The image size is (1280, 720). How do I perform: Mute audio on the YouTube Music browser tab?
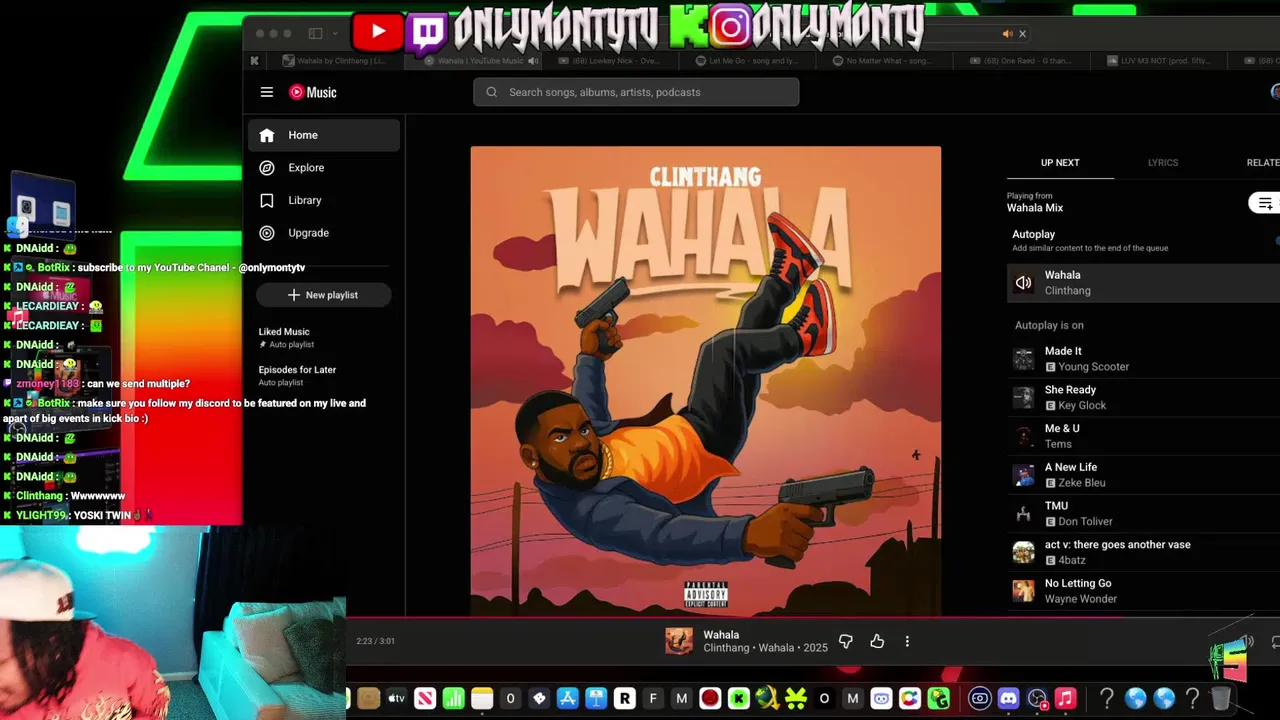point(533,61)
